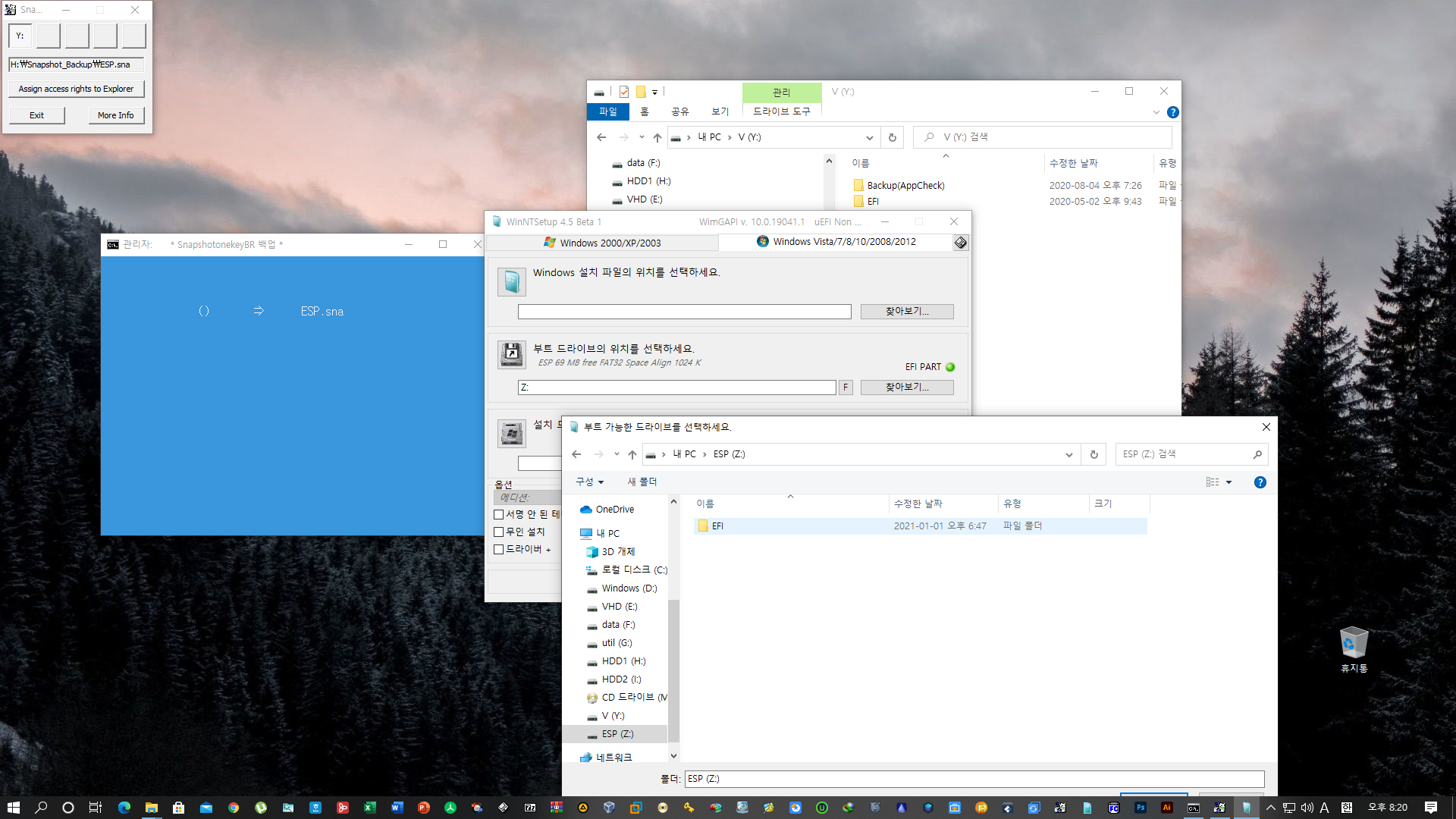Launch Google Chrome from taskbar
Viewport: 1456px width, 819px height.
pyautogui.click(x=234, y=808)
